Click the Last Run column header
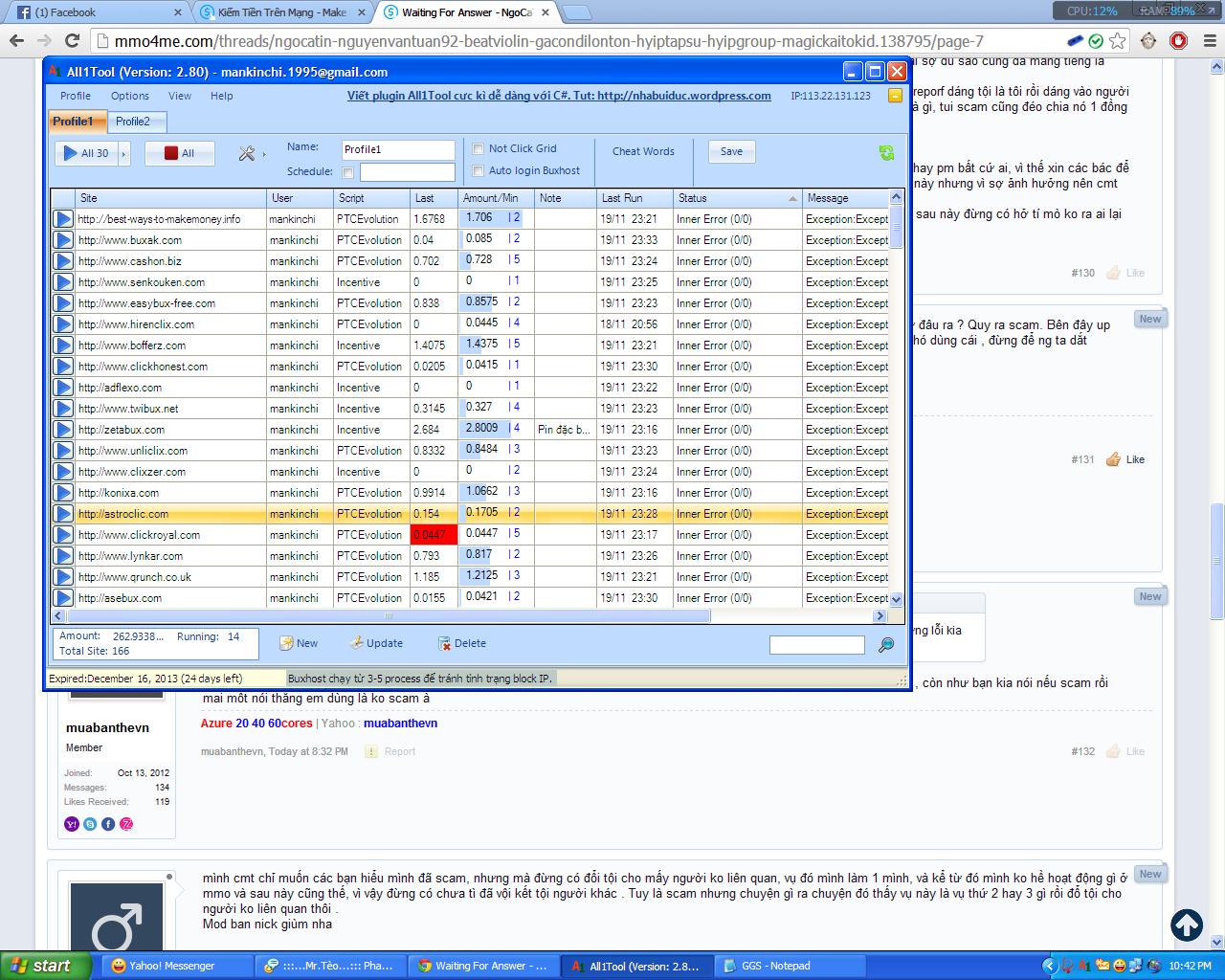1225x980 pixels. [x=635, y=198]
